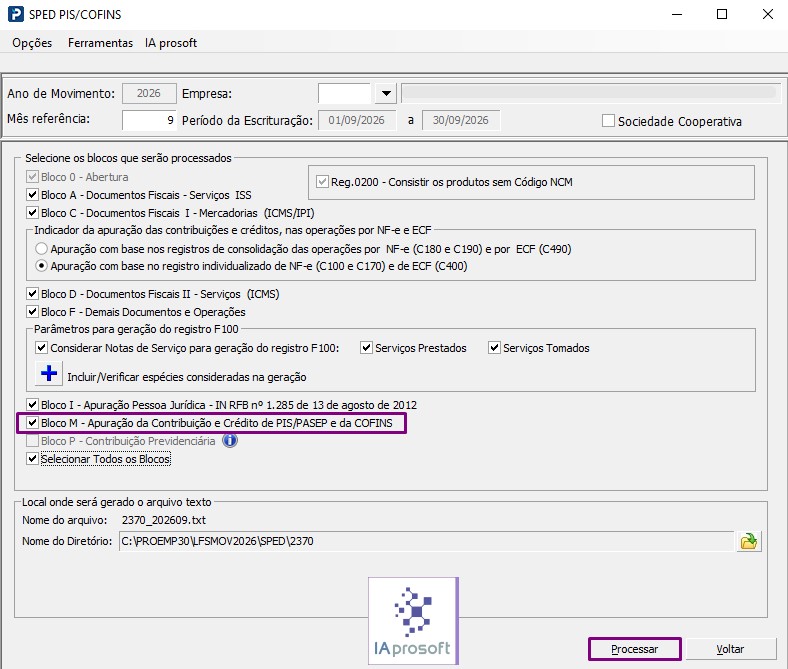Viewport: 788px width, 669px height.
Task: Click the period end date 30/09/2026
Action: tap(461, 121)
